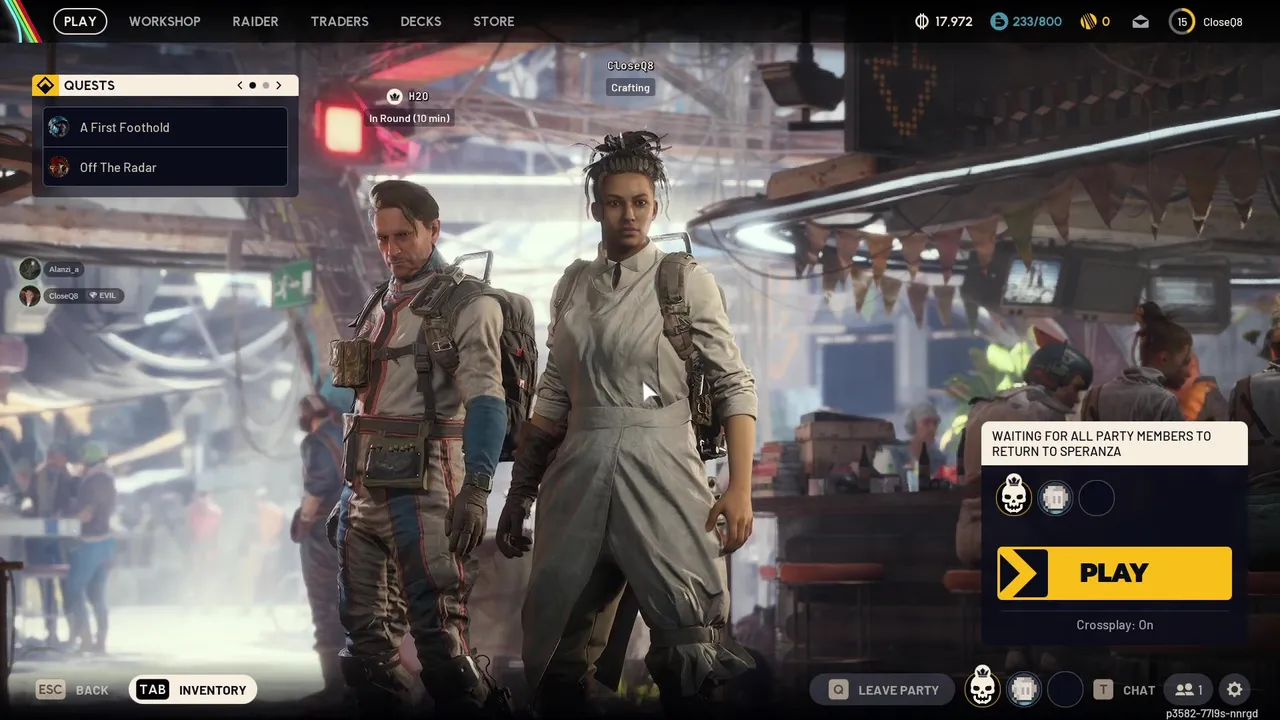The width and height of the screenshot is (1280, 720).
Task: Go to next quest page arrow
Action: pos(279,85)
